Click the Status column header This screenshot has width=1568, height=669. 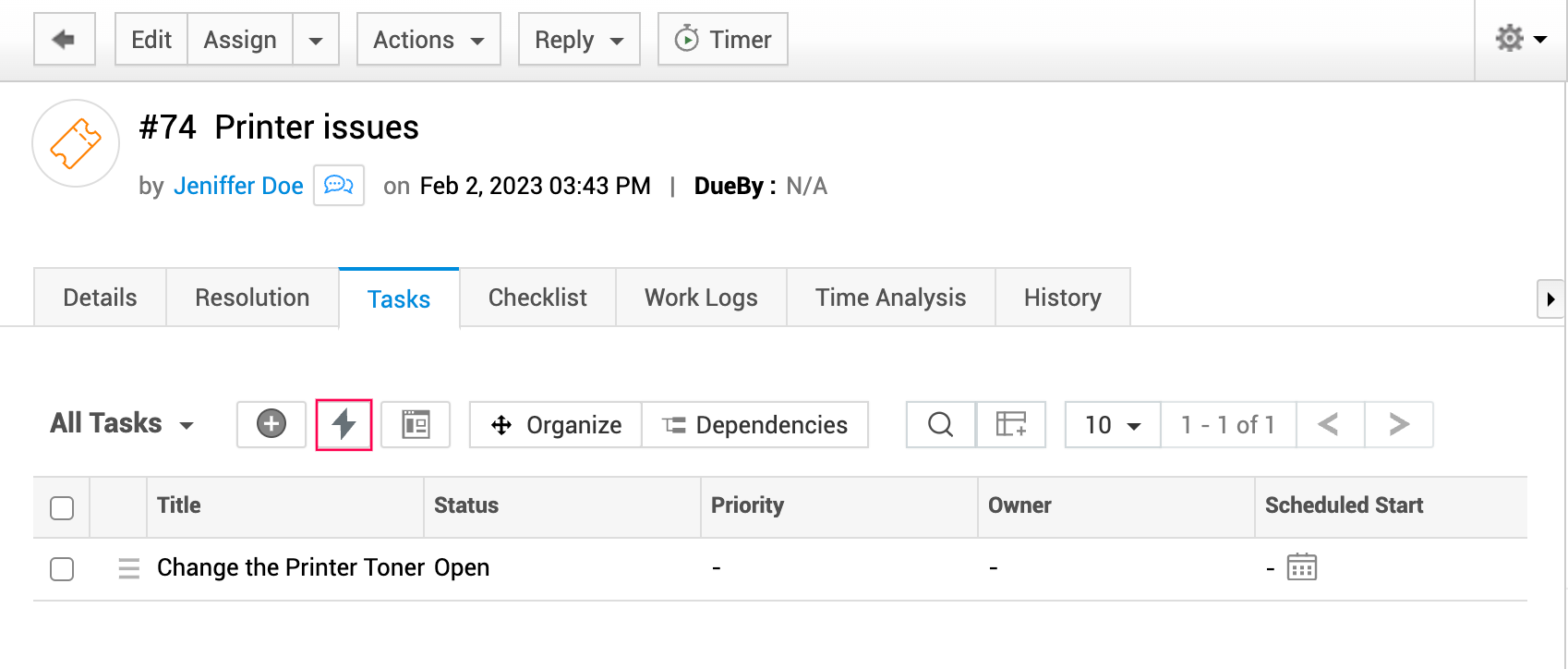pyautogui.click(x=466, y=505)
